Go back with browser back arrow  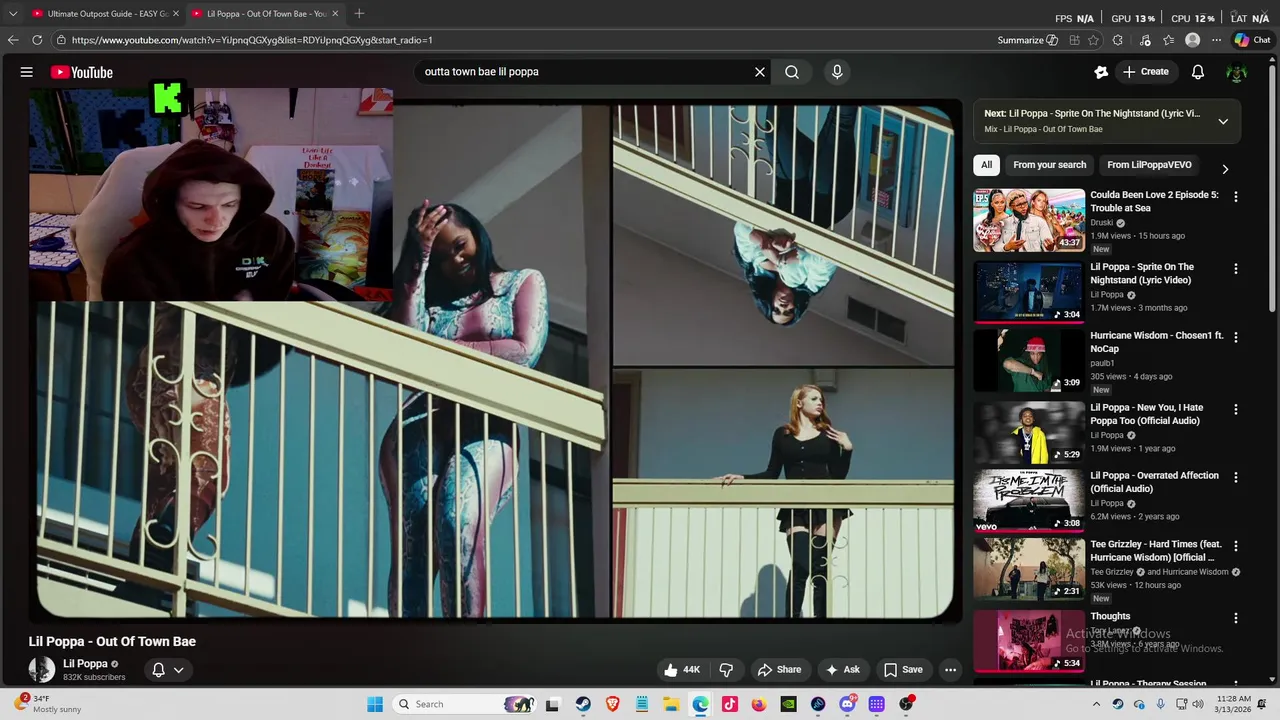coord(12,40)
